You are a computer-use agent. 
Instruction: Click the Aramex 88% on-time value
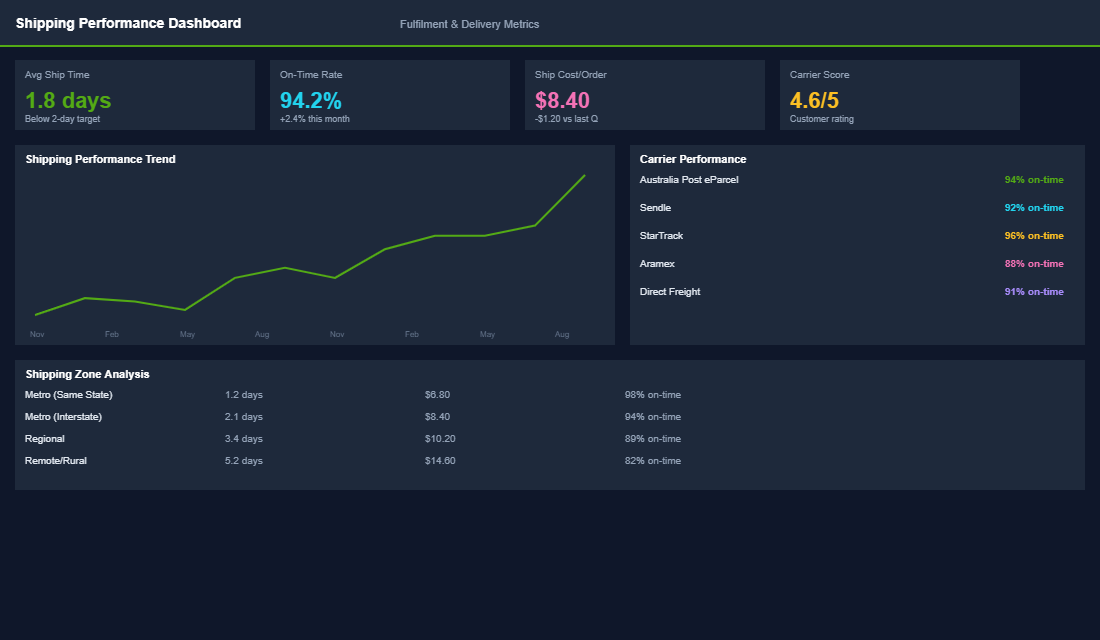(x=1034, y=263)
